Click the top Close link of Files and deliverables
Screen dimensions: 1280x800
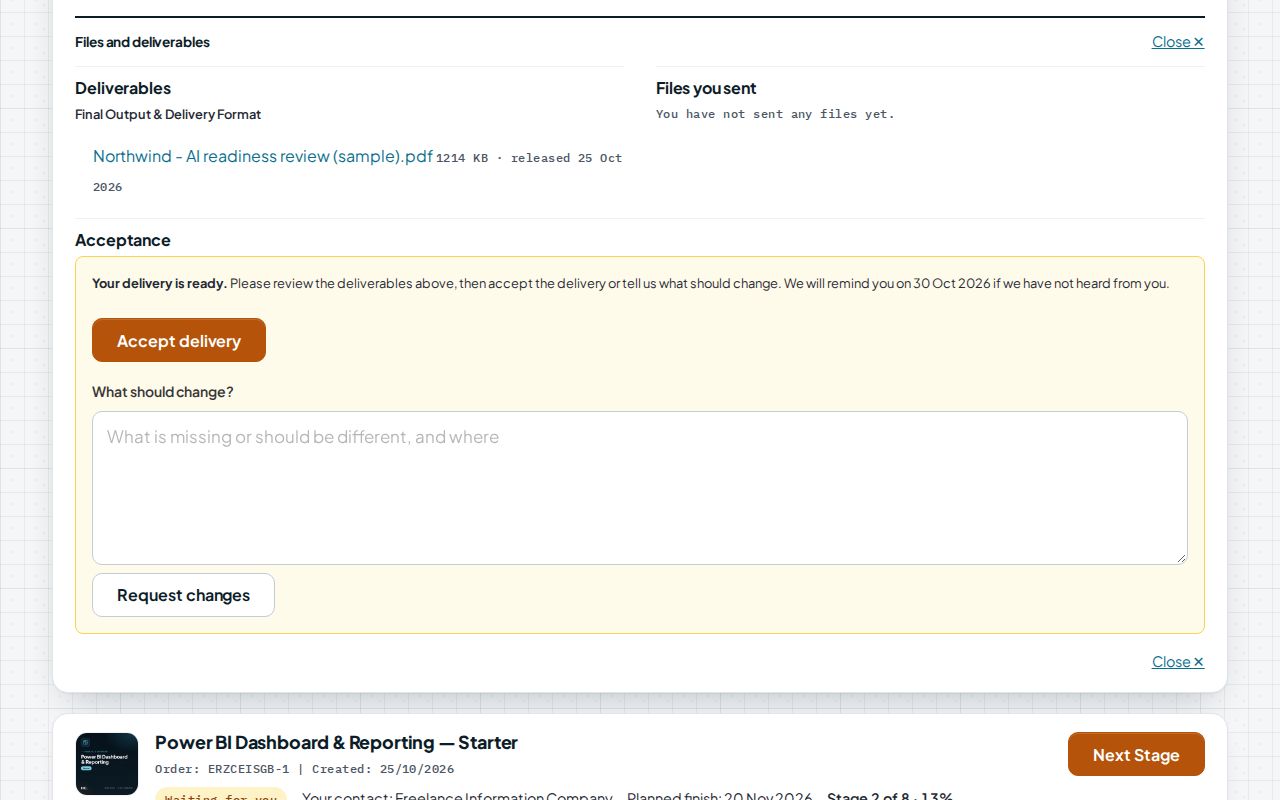click(1178, 42)
